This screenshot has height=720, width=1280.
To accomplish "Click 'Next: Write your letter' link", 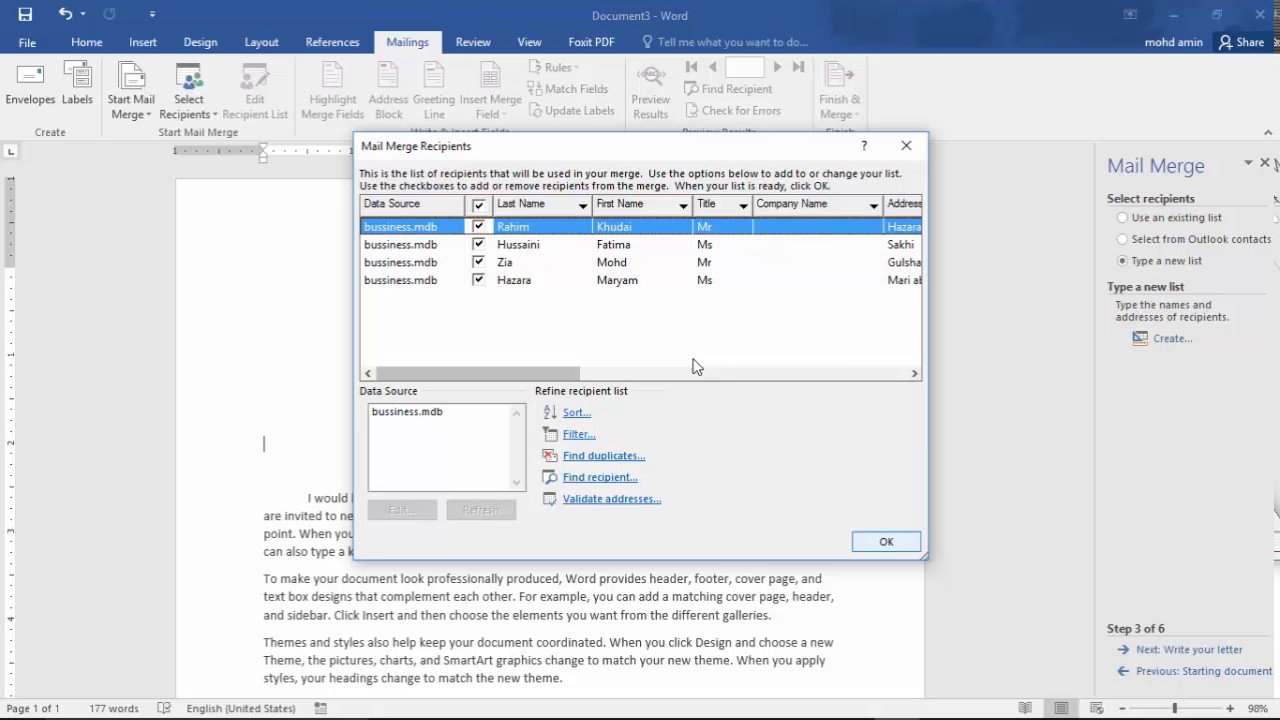I will [1189, 649].
